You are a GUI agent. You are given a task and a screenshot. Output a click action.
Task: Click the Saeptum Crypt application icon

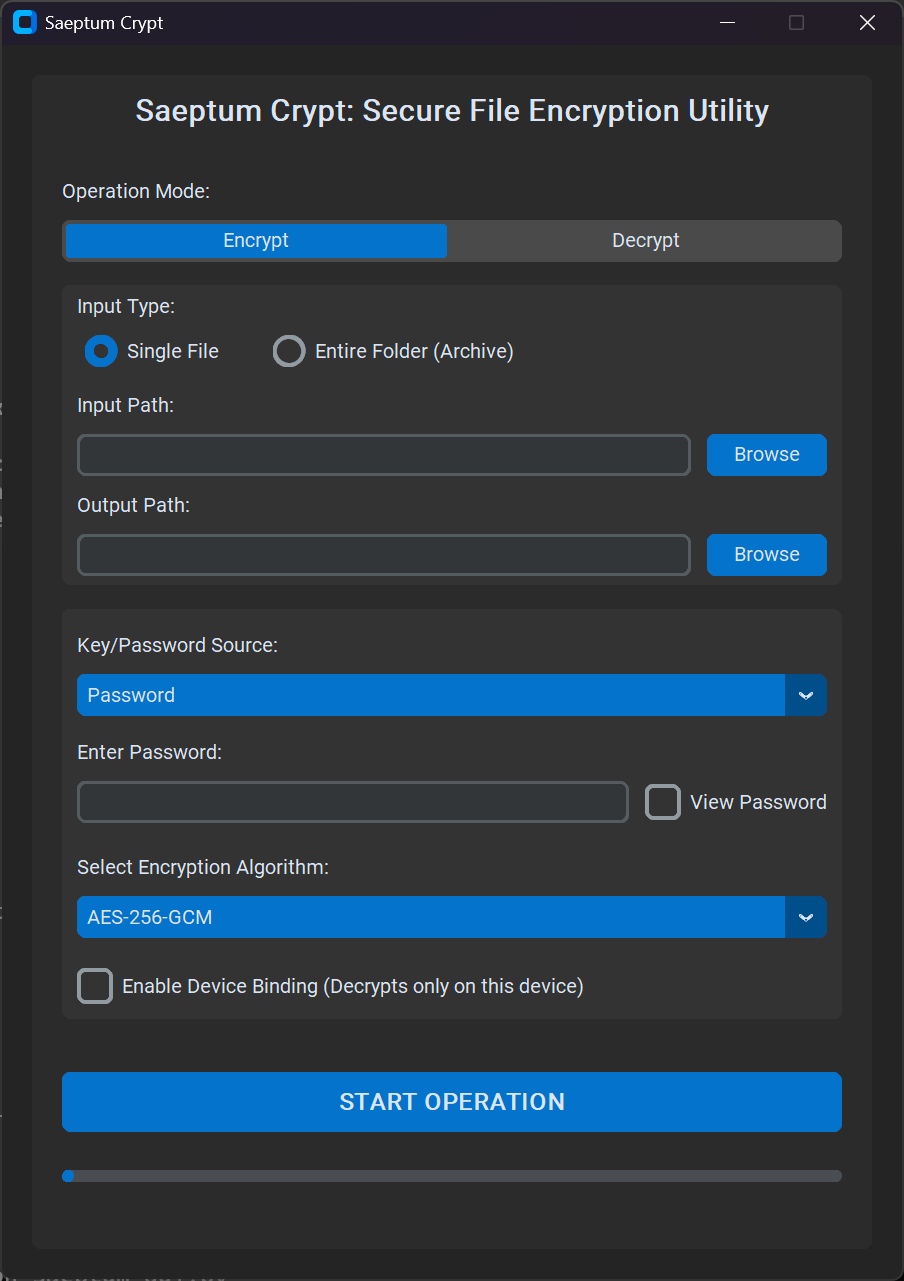tap(24, 22)
